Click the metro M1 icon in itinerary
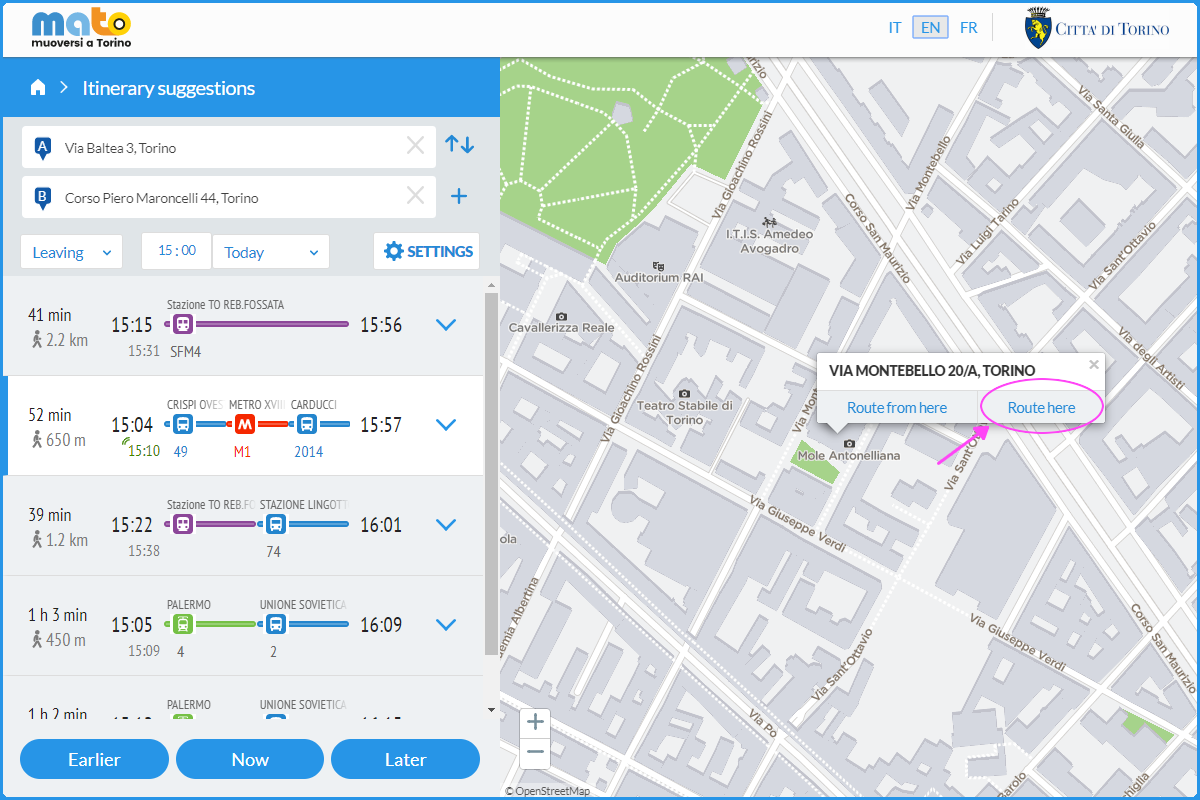This screenshot has height=800, width=1200. 244,424
